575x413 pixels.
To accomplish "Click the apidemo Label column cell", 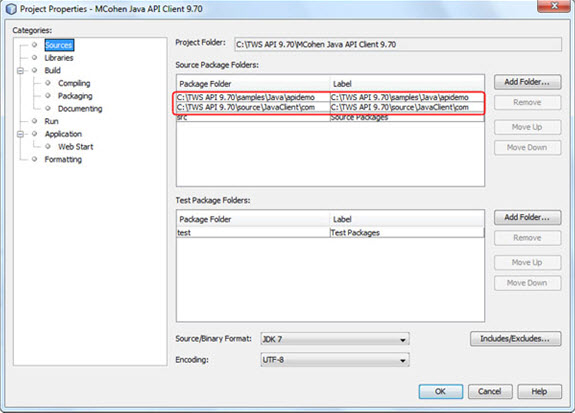I will (407, 98).
